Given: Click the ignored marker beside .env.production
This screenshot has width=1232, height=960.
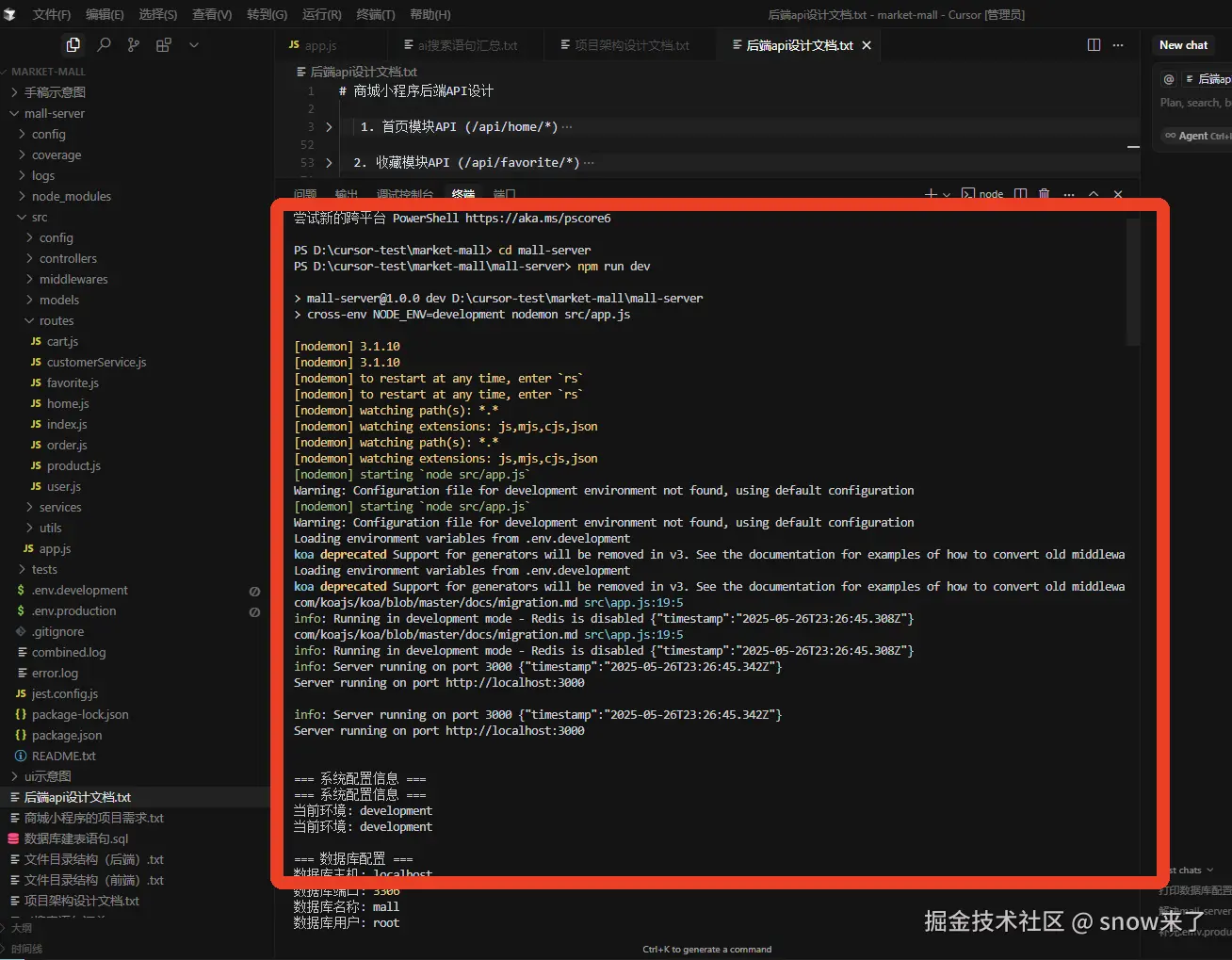Looking at the screenshot, I should click(x=254, y=611).
